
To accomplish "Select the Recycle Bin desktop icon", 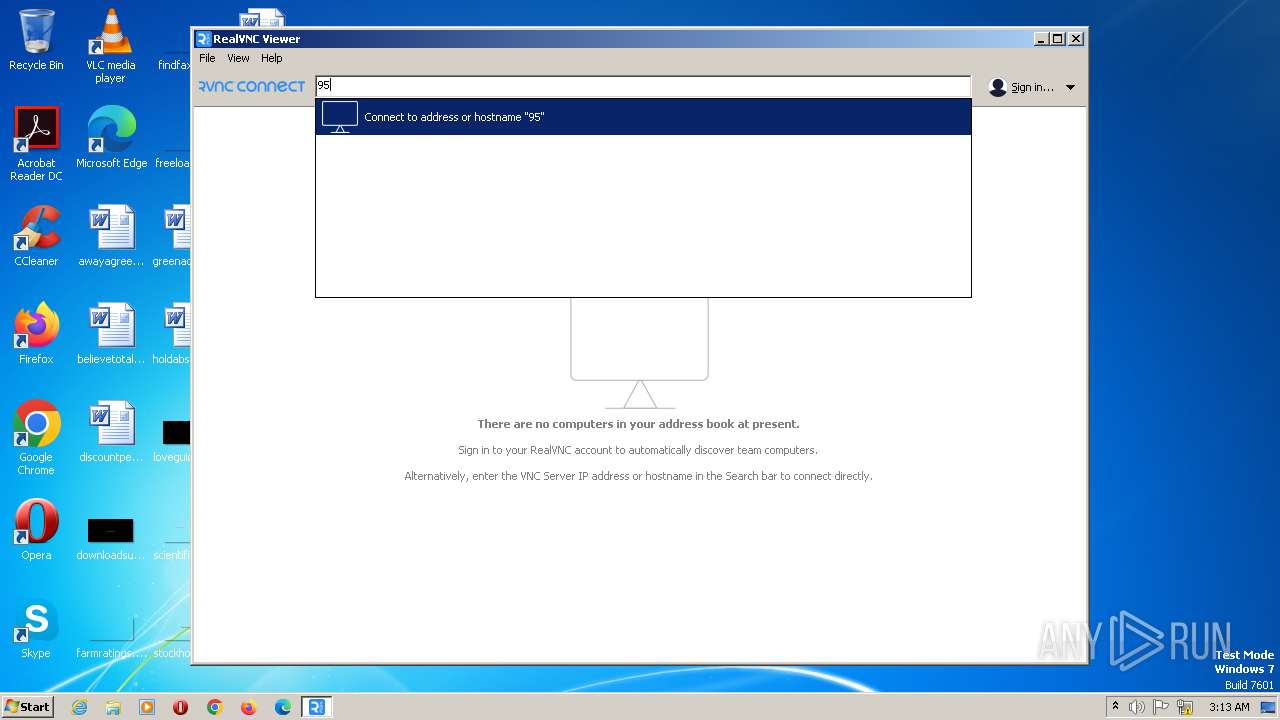I will click(36, 40).
